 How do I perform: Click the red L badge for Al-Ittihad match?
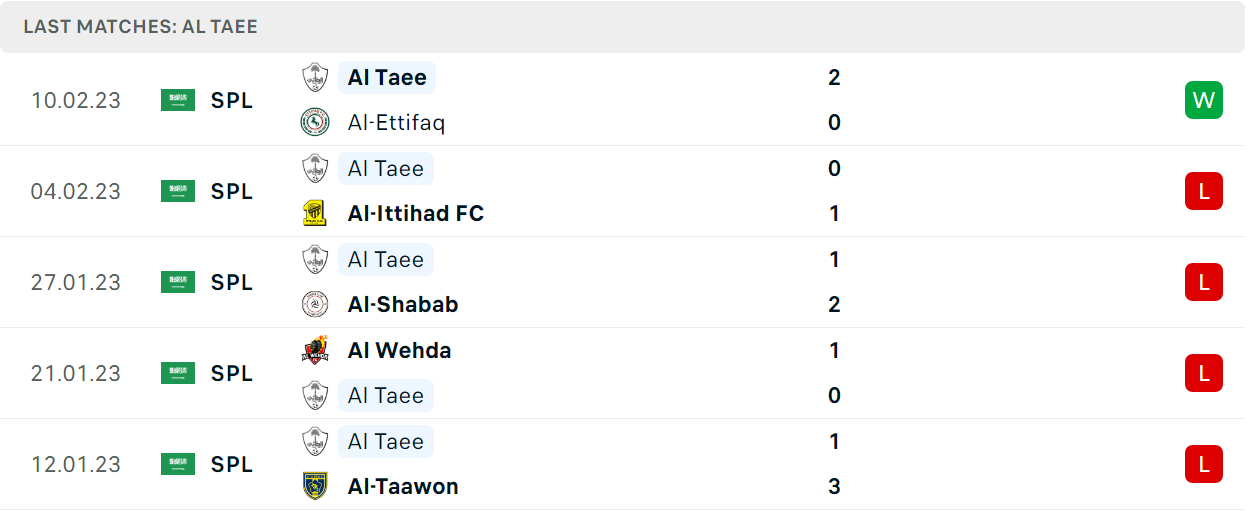point(1204,191)
